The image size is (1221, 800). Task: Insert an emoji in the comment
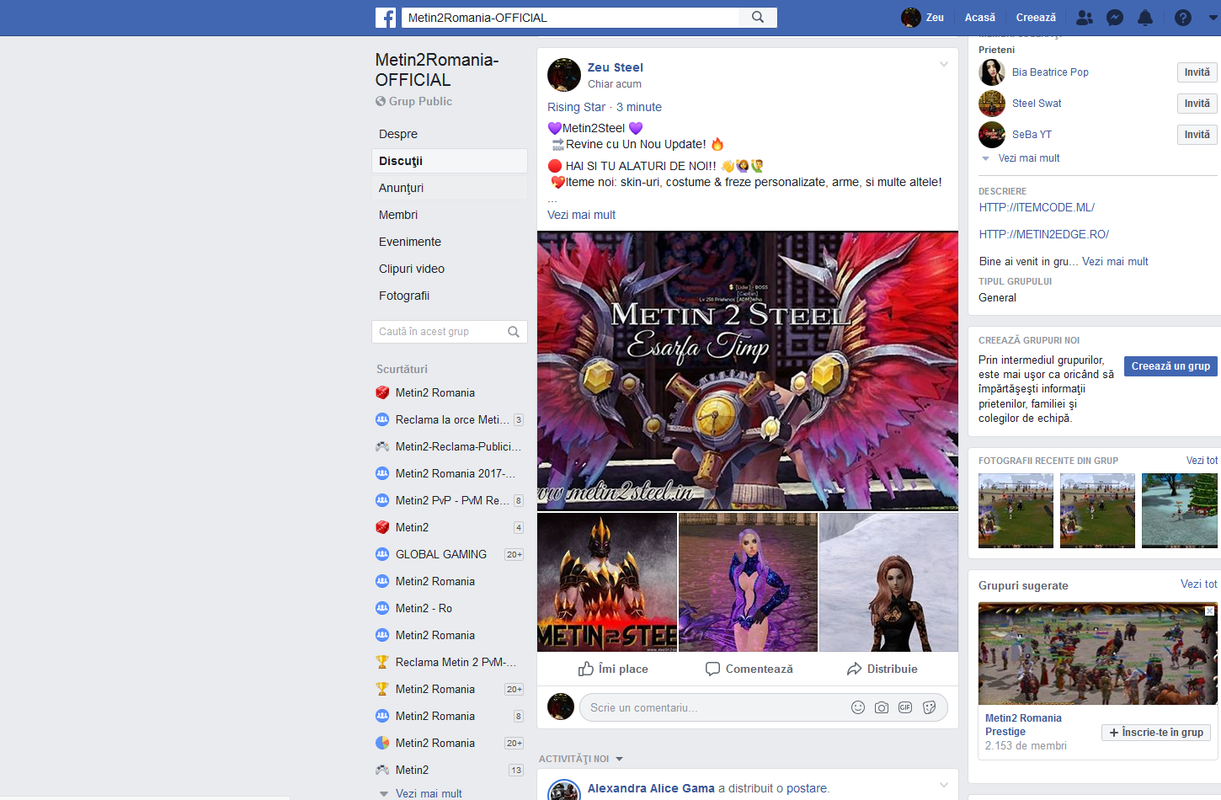[x=858, y=707]
